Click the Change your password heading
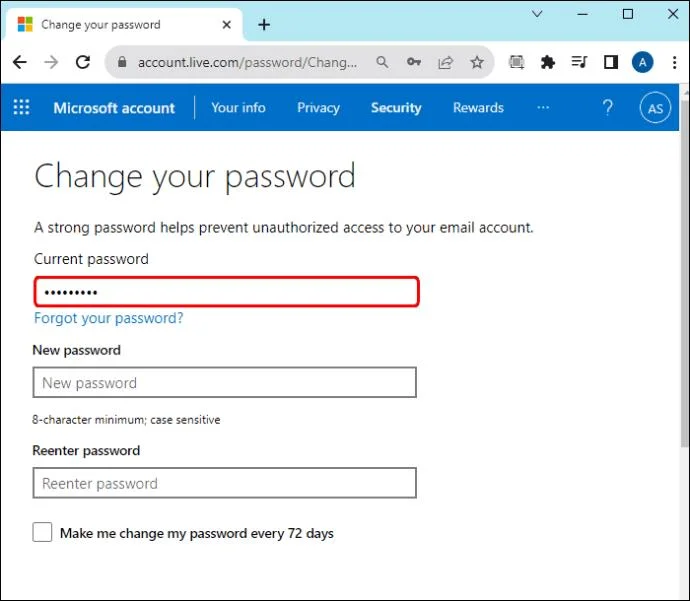The image size is (690, 601). [x=195, y=177]
